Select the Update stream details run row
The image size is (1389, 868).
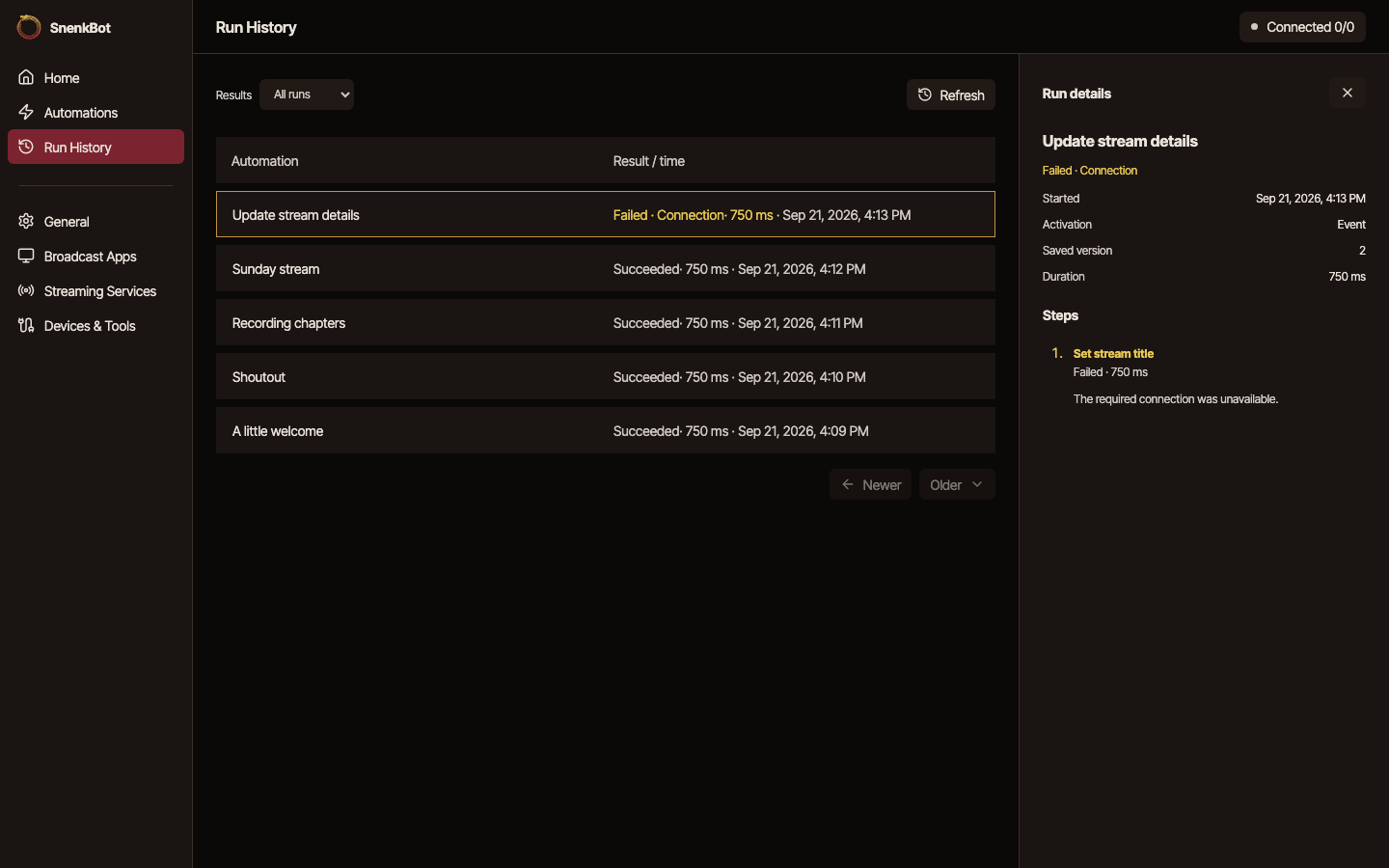coord(606,214)
